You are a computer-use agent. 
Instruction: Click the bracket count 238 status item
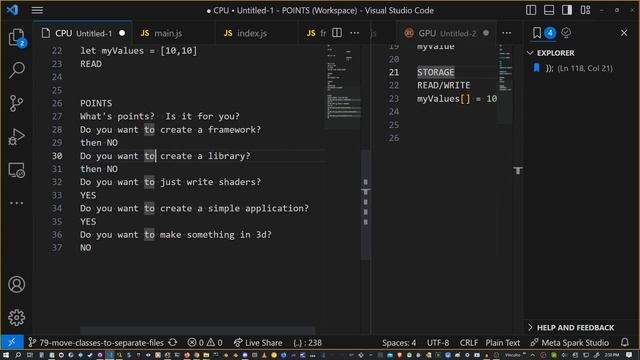pyautogui.click(x=307, y=342)
